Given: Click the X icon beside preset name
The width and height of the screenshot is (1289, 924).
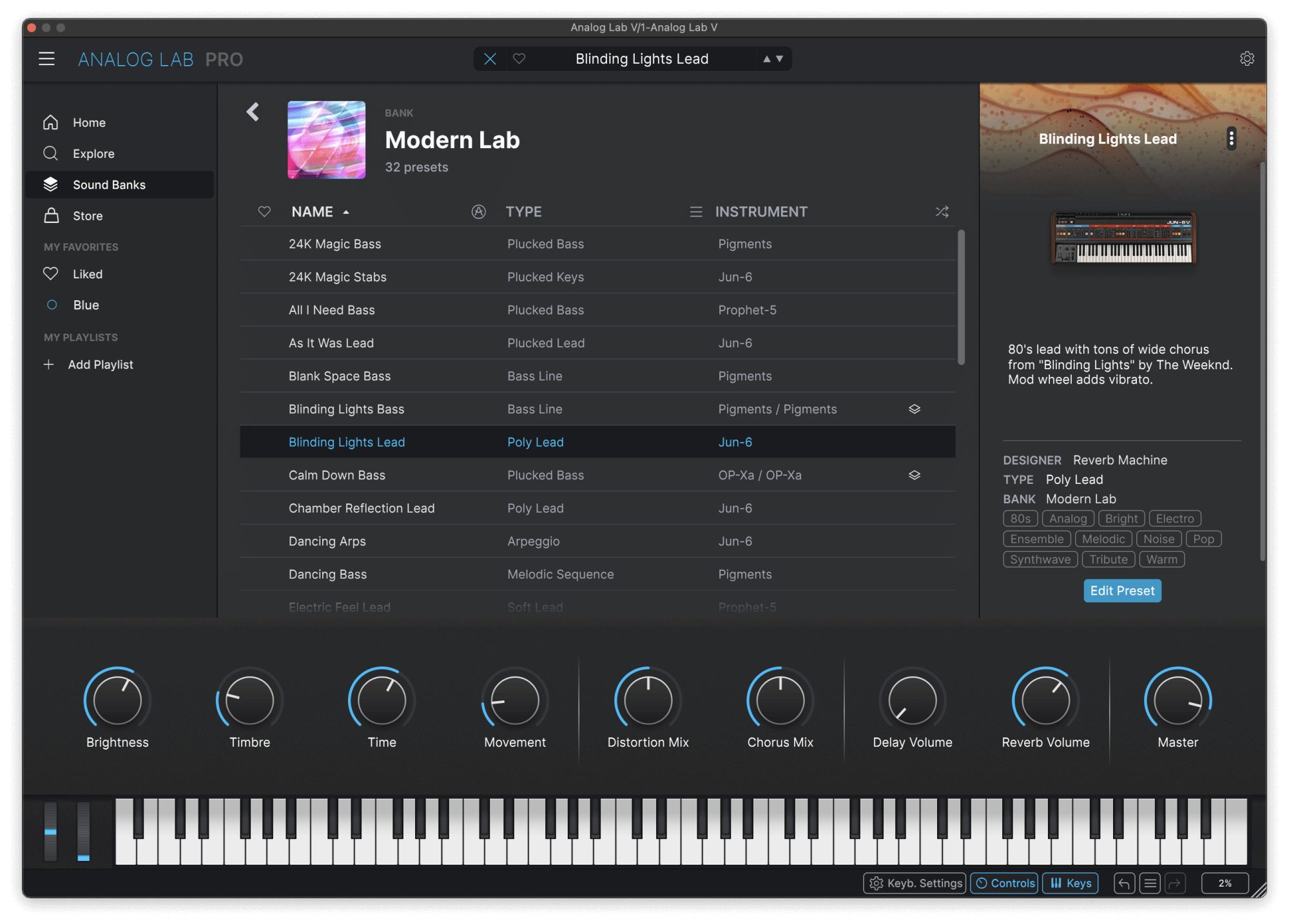Looking at the screenshot, I should coord(490,59).
